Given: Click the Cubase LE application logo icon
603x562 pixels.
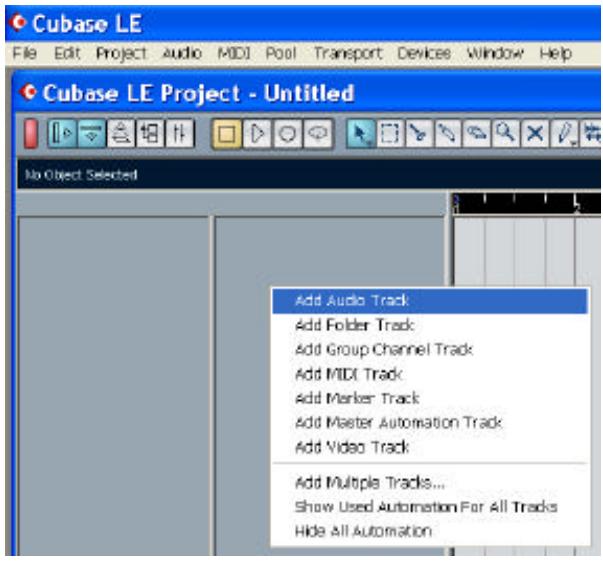Looking at the screenshot, I should coord(18,22).
